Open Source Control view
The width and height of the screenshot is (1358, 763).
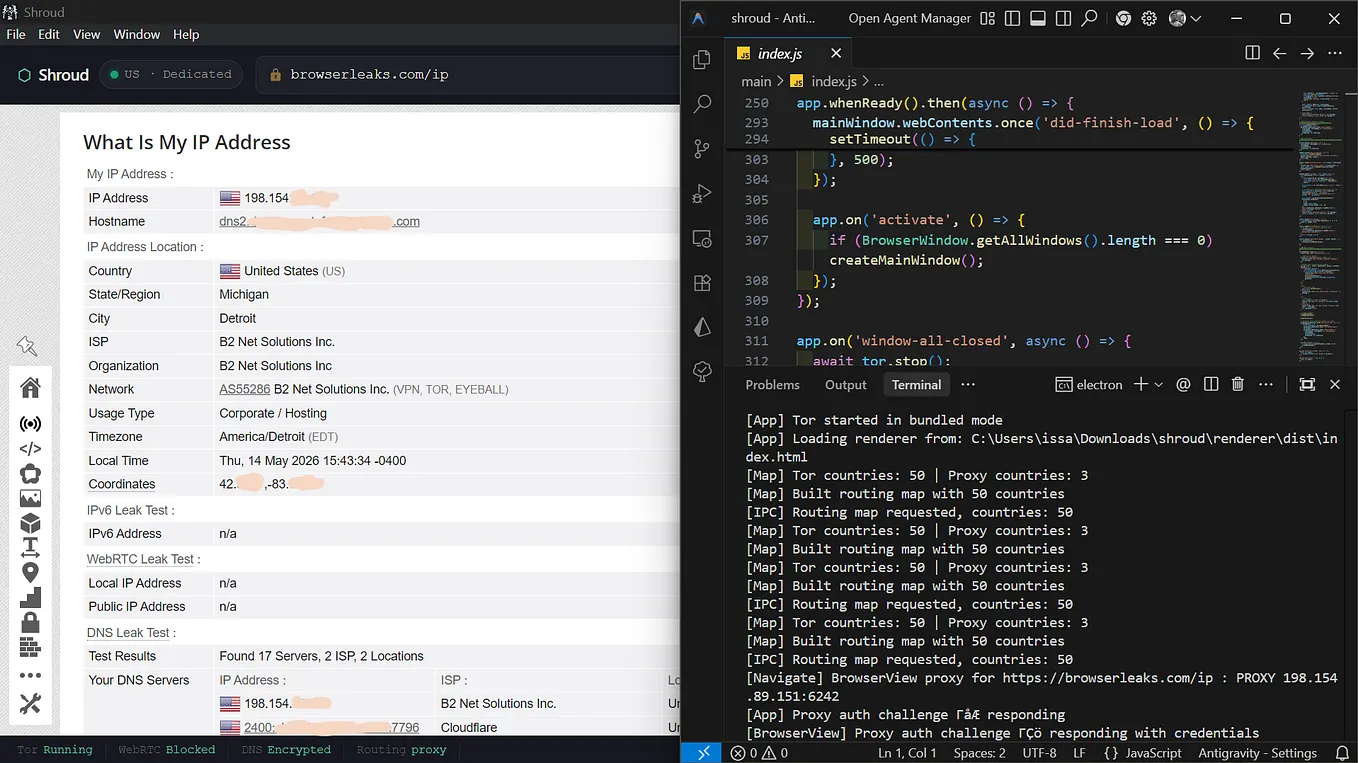[702, 149]
